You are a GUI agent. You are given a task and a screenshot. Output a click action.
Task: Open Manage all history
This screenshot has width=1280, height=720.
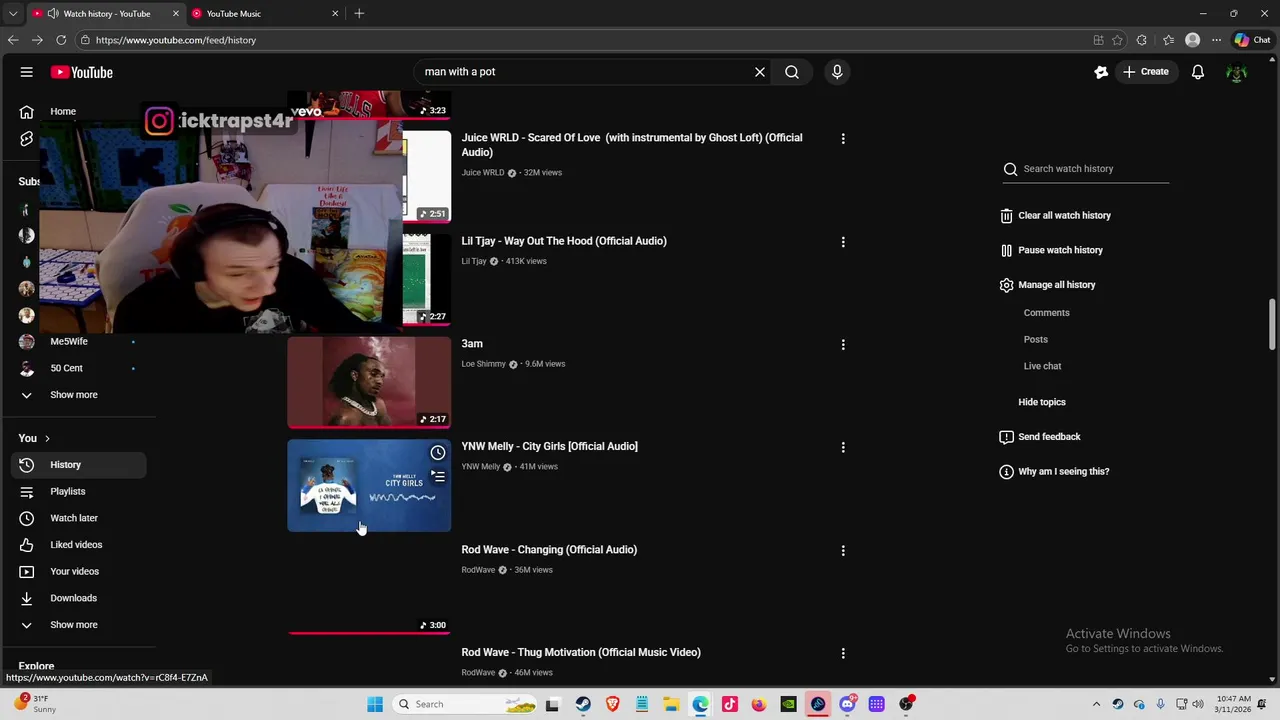[1048, 285]
